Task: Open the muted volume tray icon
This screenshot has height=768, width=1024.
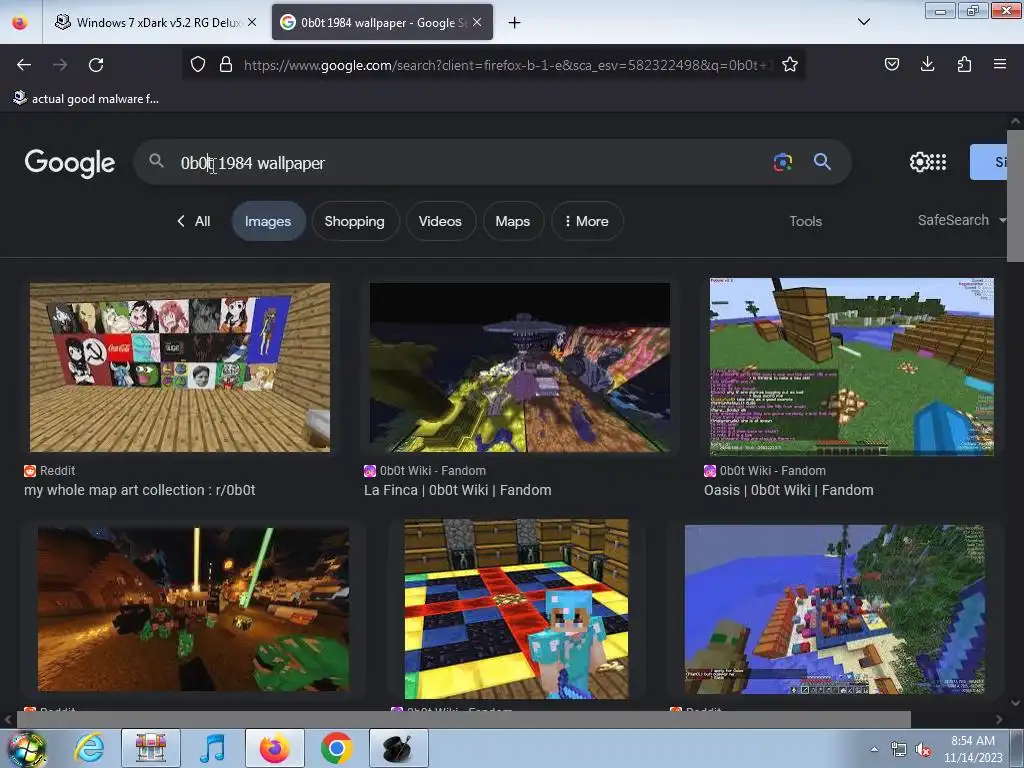Action: point(923,749)
